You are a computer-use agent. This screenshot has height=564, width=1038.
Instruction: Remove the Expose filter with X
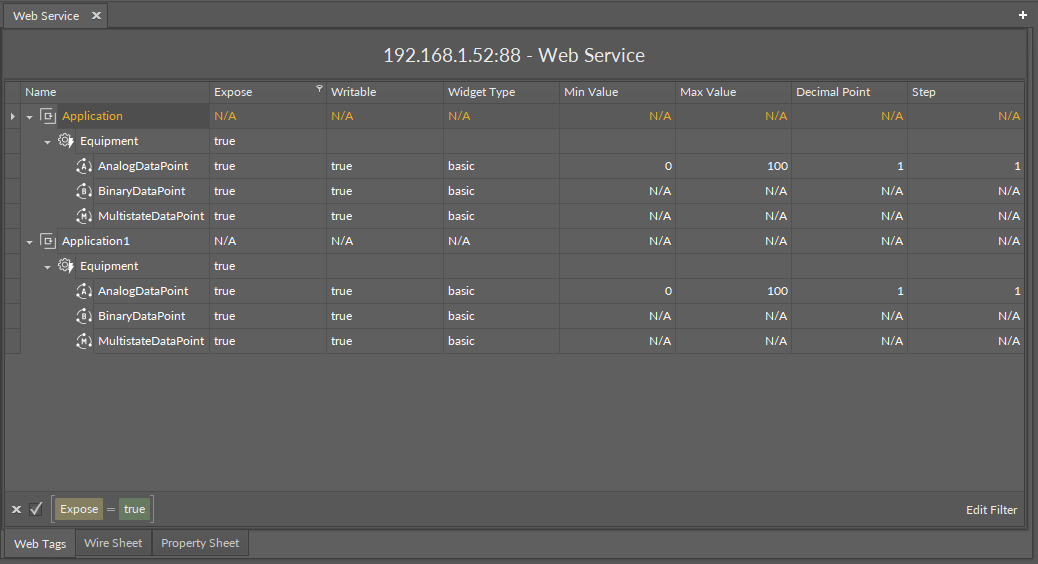[x=16, y=509]
